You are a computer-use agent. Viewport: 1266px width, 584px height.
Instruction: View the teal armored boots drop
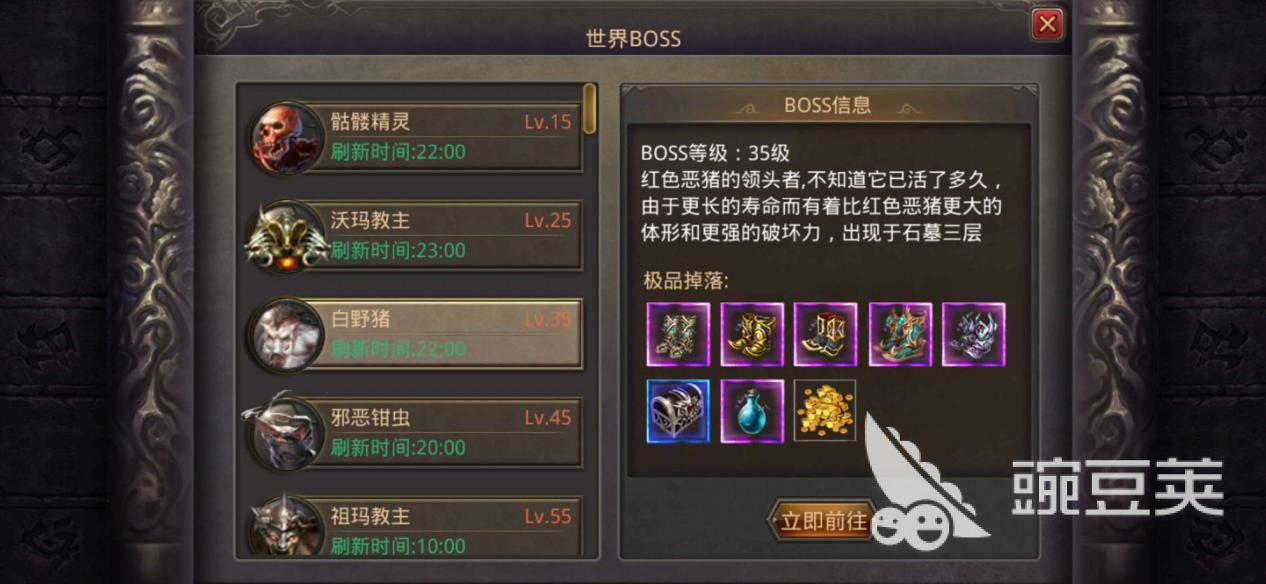tap(900, 335)
